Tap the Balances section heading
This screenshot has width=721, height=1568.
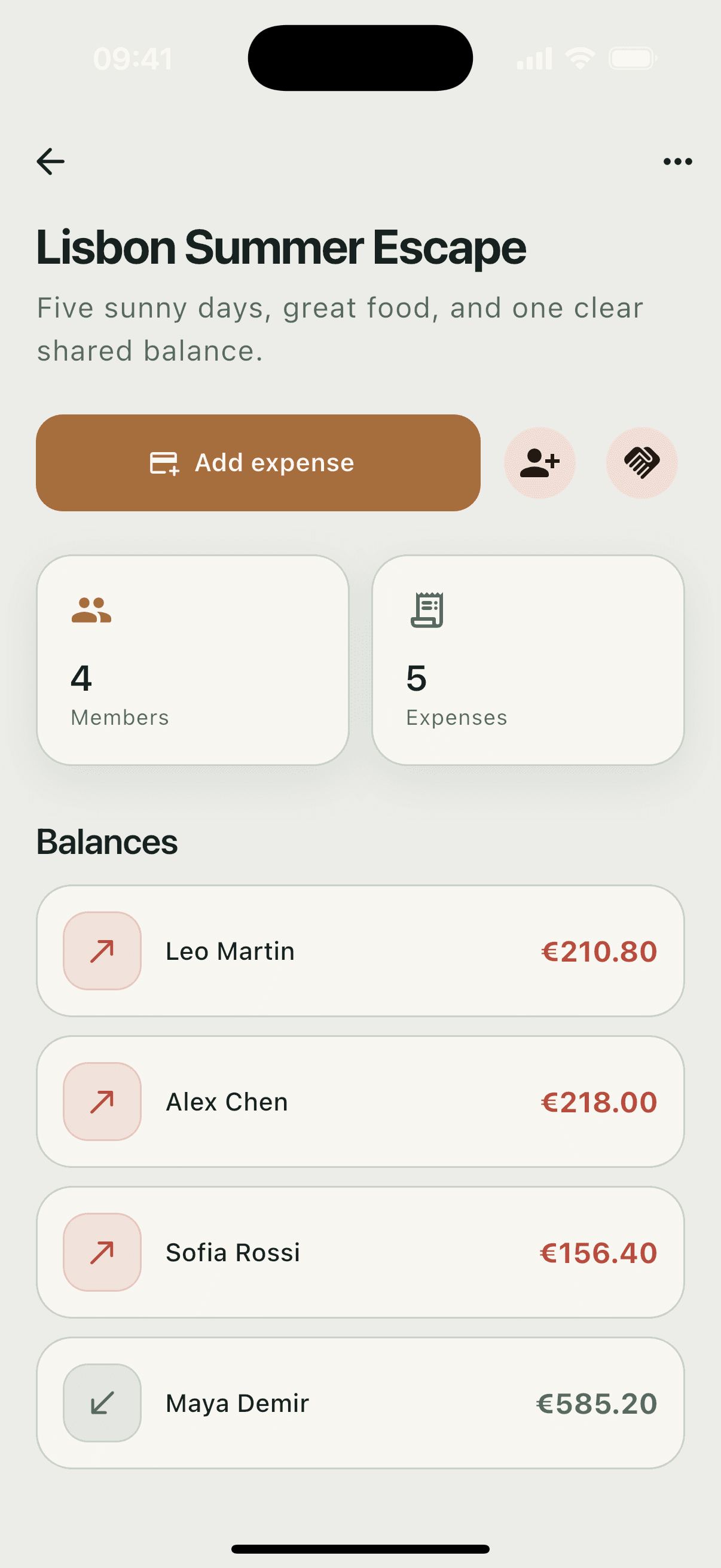tap(107, 842)
